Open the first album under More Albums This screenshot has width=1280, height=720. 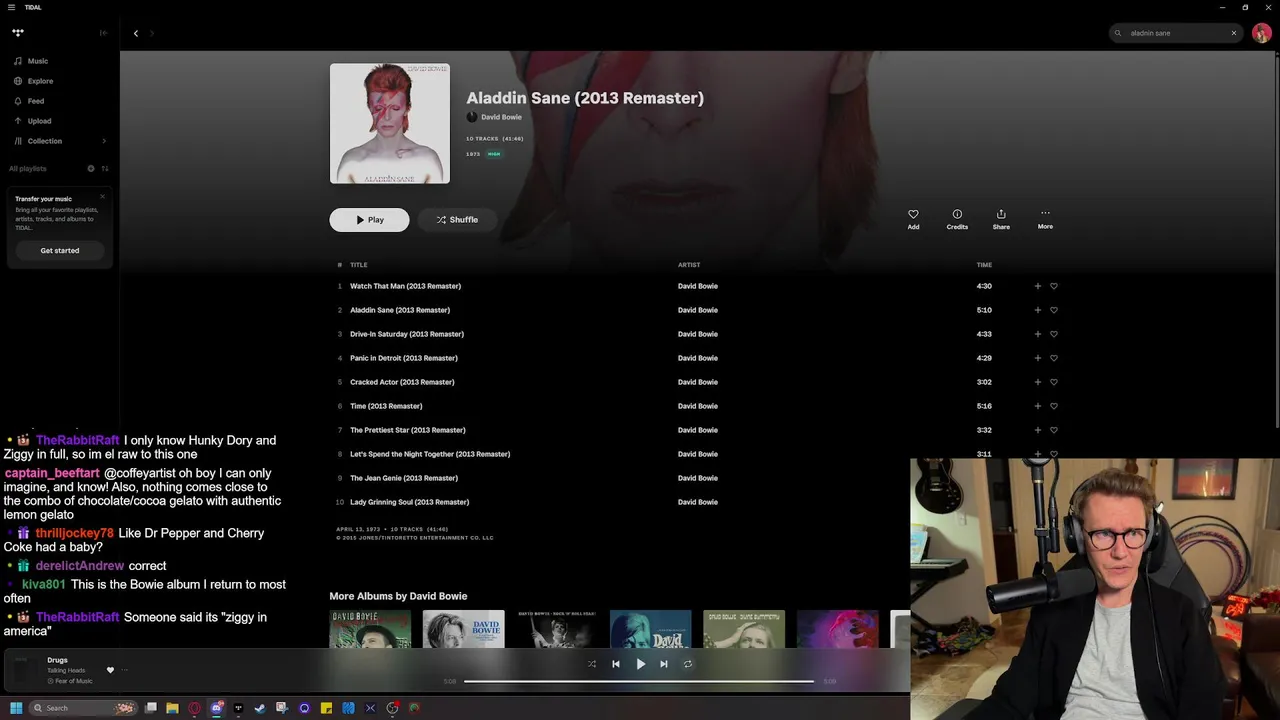(370, 629)
